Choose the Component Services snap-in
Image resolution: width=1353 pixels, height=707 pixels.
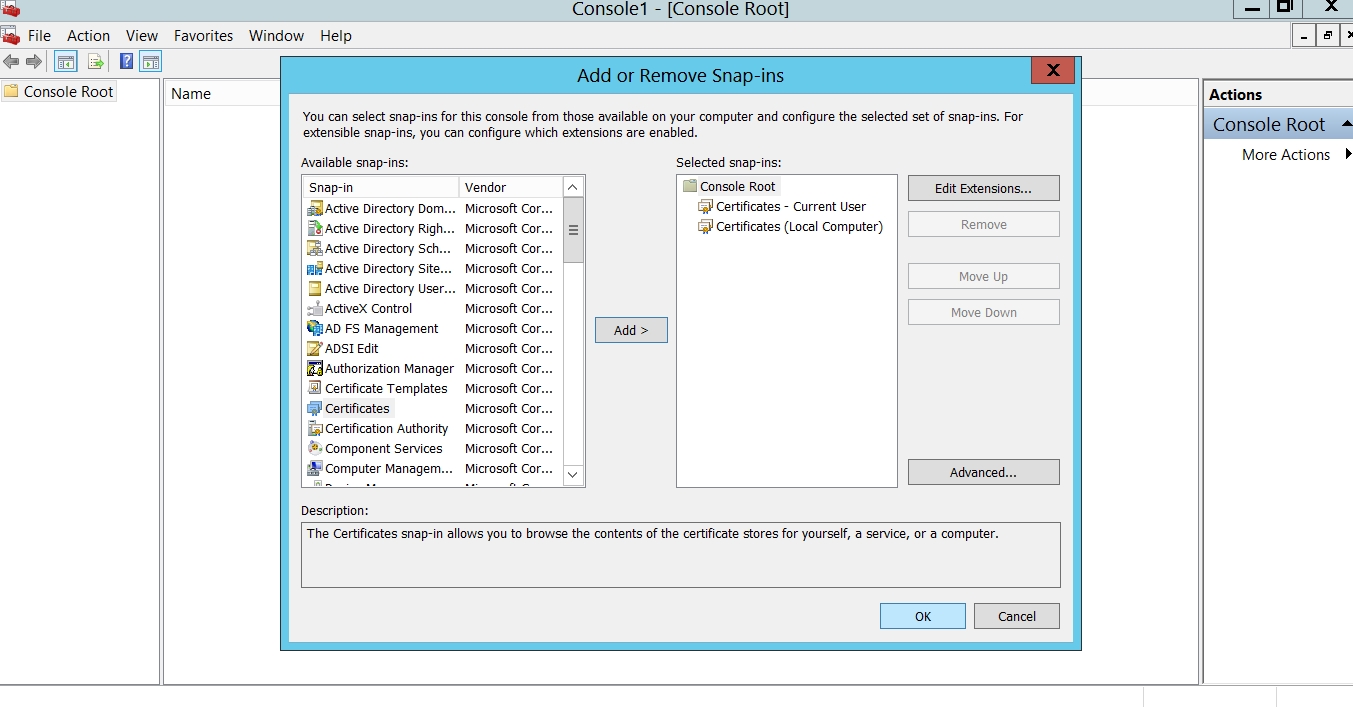click(x=383, y=449)
